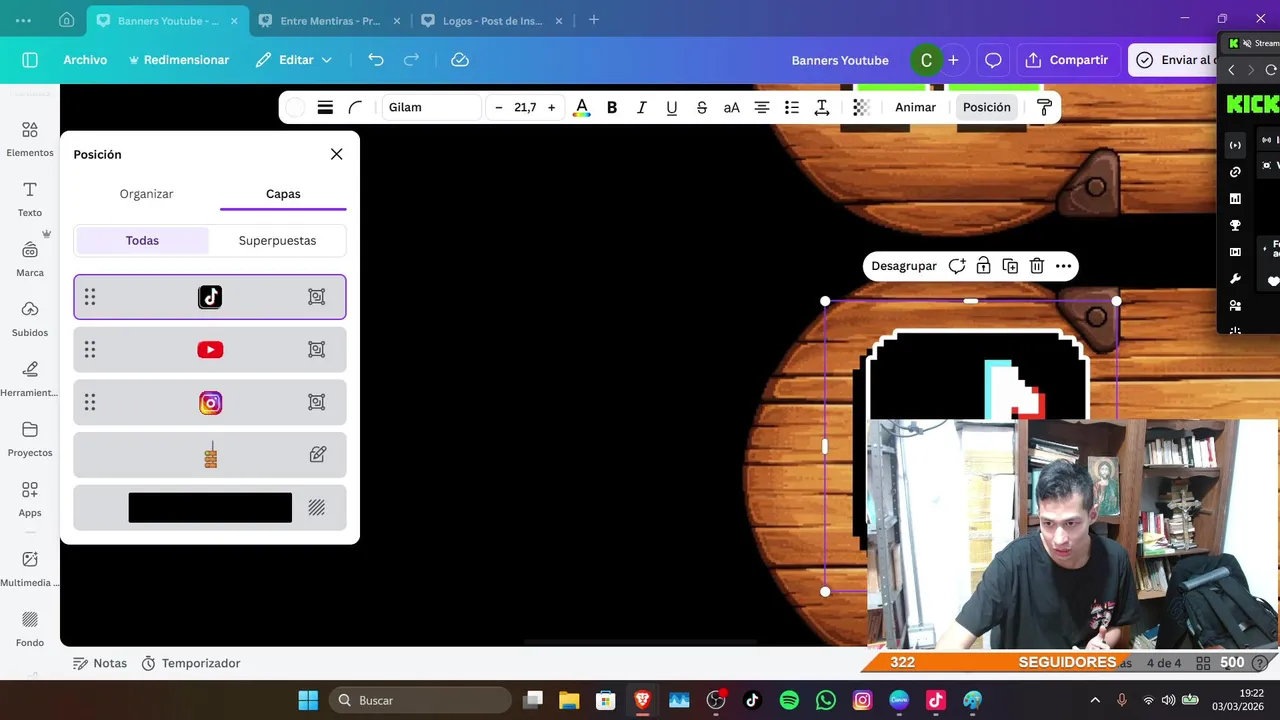1280x720 pixels.
Task: Switch to the Organizar tab
Action: click(146, 194)
